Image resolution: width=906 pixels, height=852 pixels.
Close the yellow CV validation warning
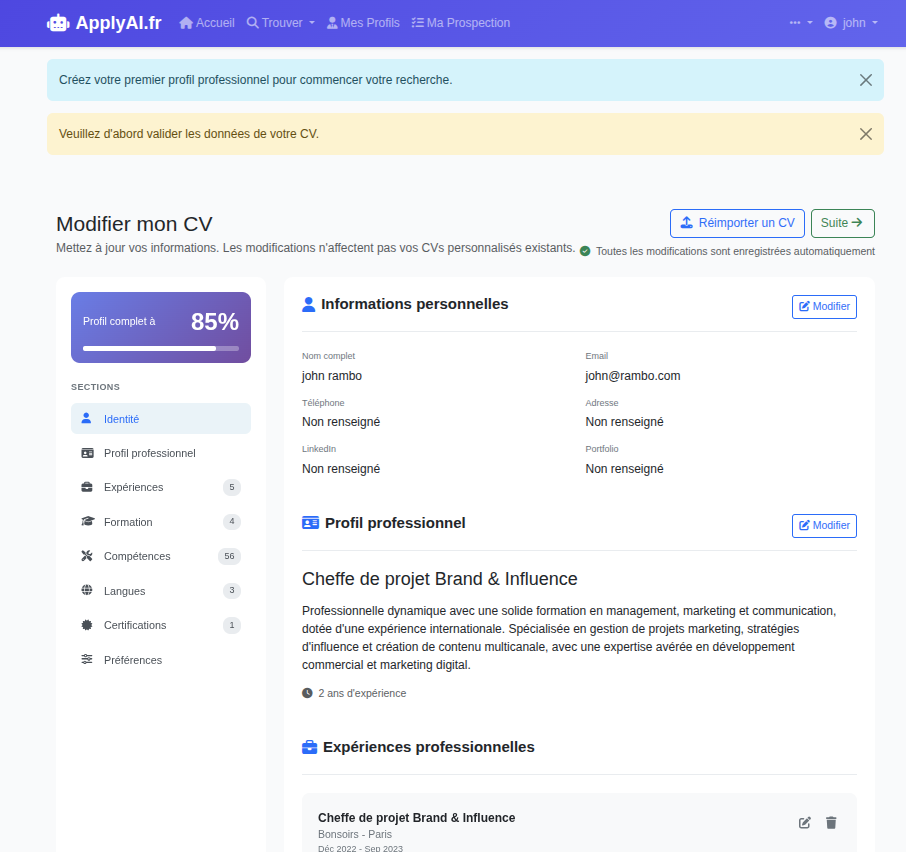tap(865, 133)
